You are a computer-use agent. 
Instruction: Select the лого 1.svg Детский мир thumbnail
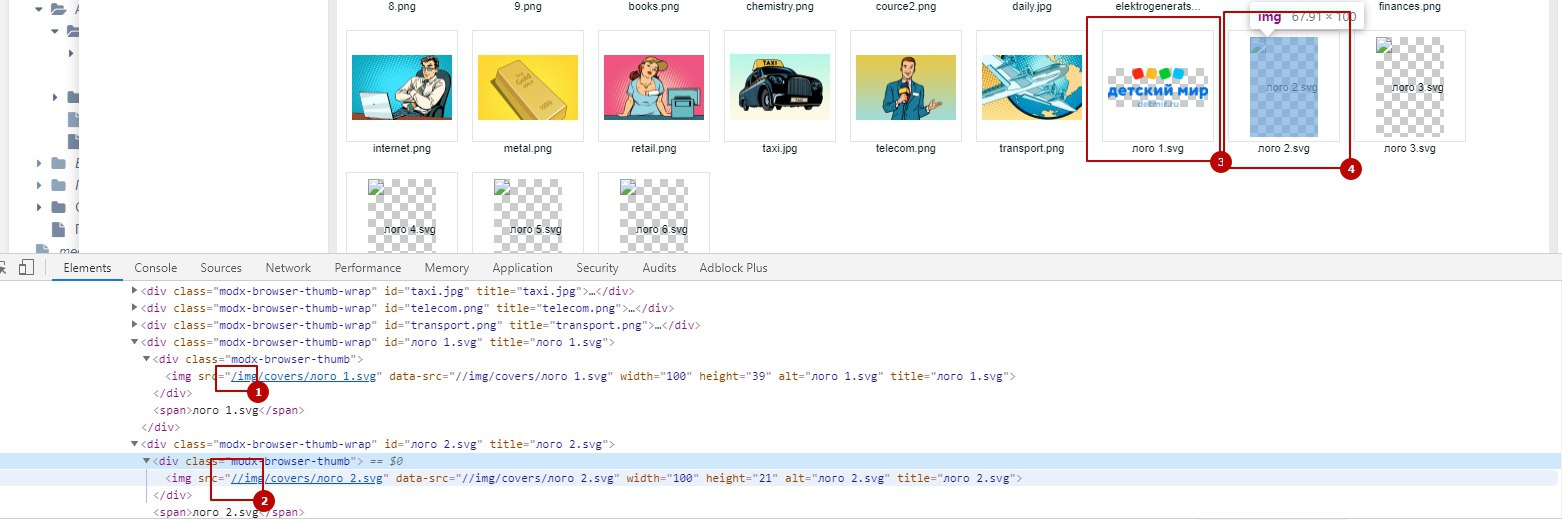[1158, 87]
